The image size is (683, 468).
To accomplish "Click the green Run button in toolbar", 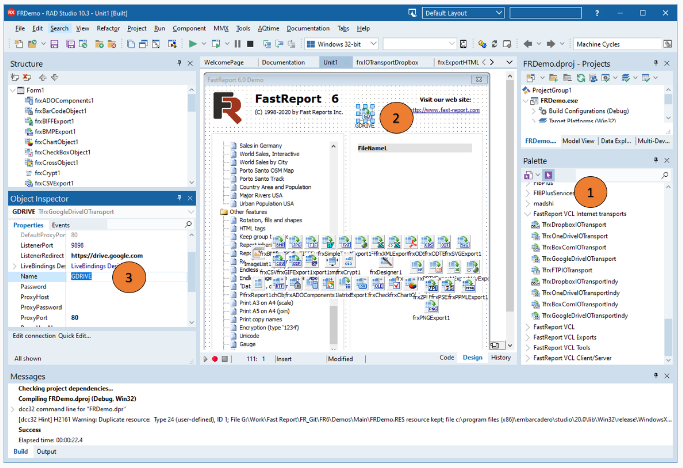I will (x=193, y=44).
